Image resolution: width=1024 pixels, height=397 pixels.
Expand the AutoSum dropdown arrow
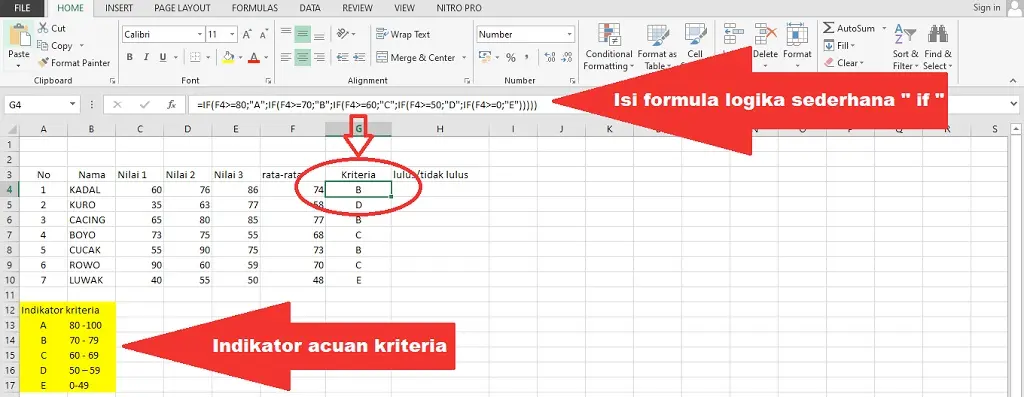[884, 28]
